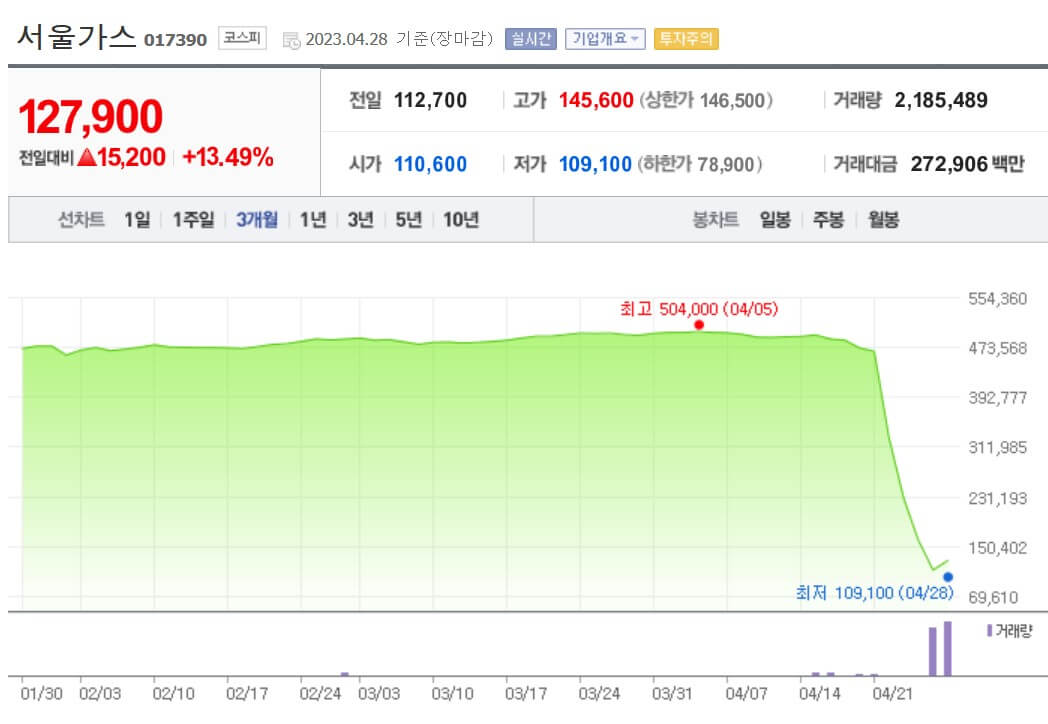Click the 2023.04.28 기준(장마감) date text
Viewport: 1048px width, 724px height.
pos(399,39)
